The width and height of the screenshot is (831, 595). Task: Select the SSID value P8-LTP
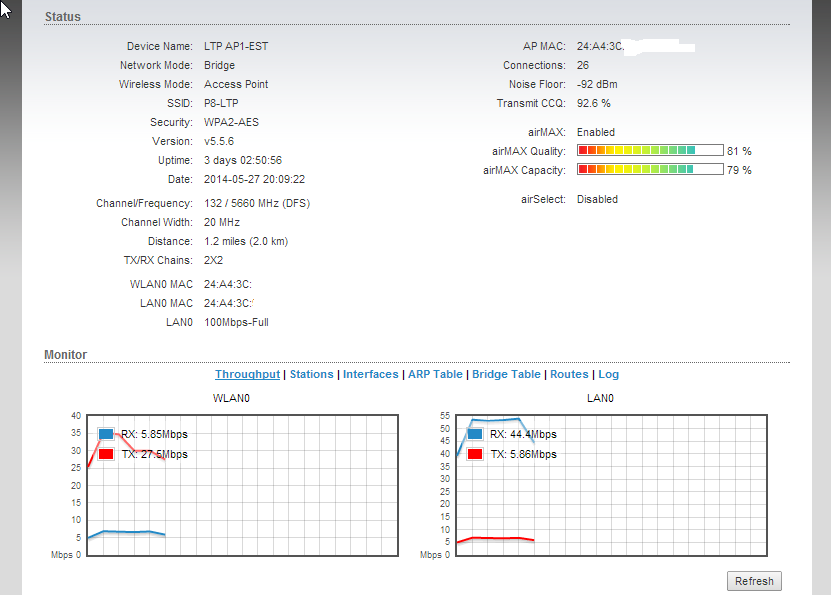click(221, 103)
